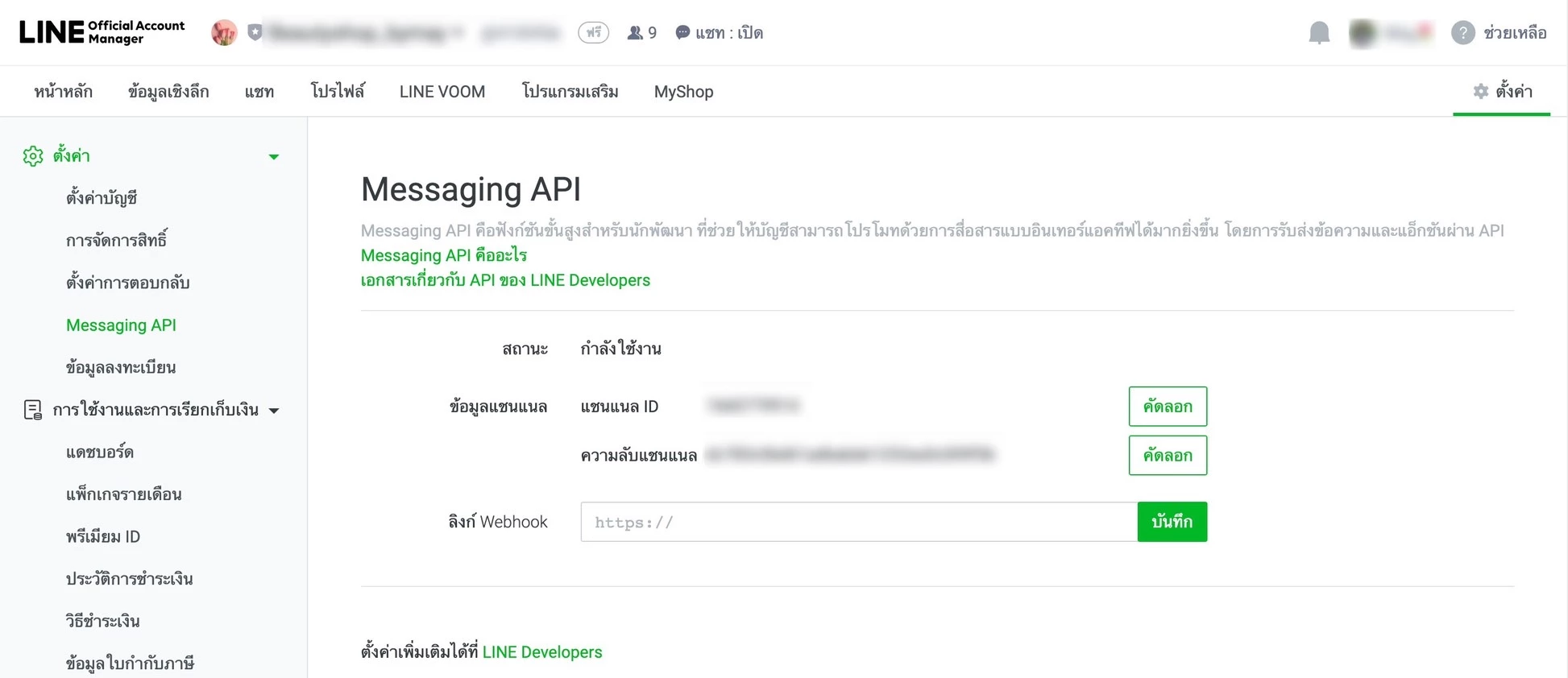The height and width of the screenshot is (678, 1568).
Task: Open แพ็กเกจรายเดือน in sidebar
Action: (x=124, y=494)
